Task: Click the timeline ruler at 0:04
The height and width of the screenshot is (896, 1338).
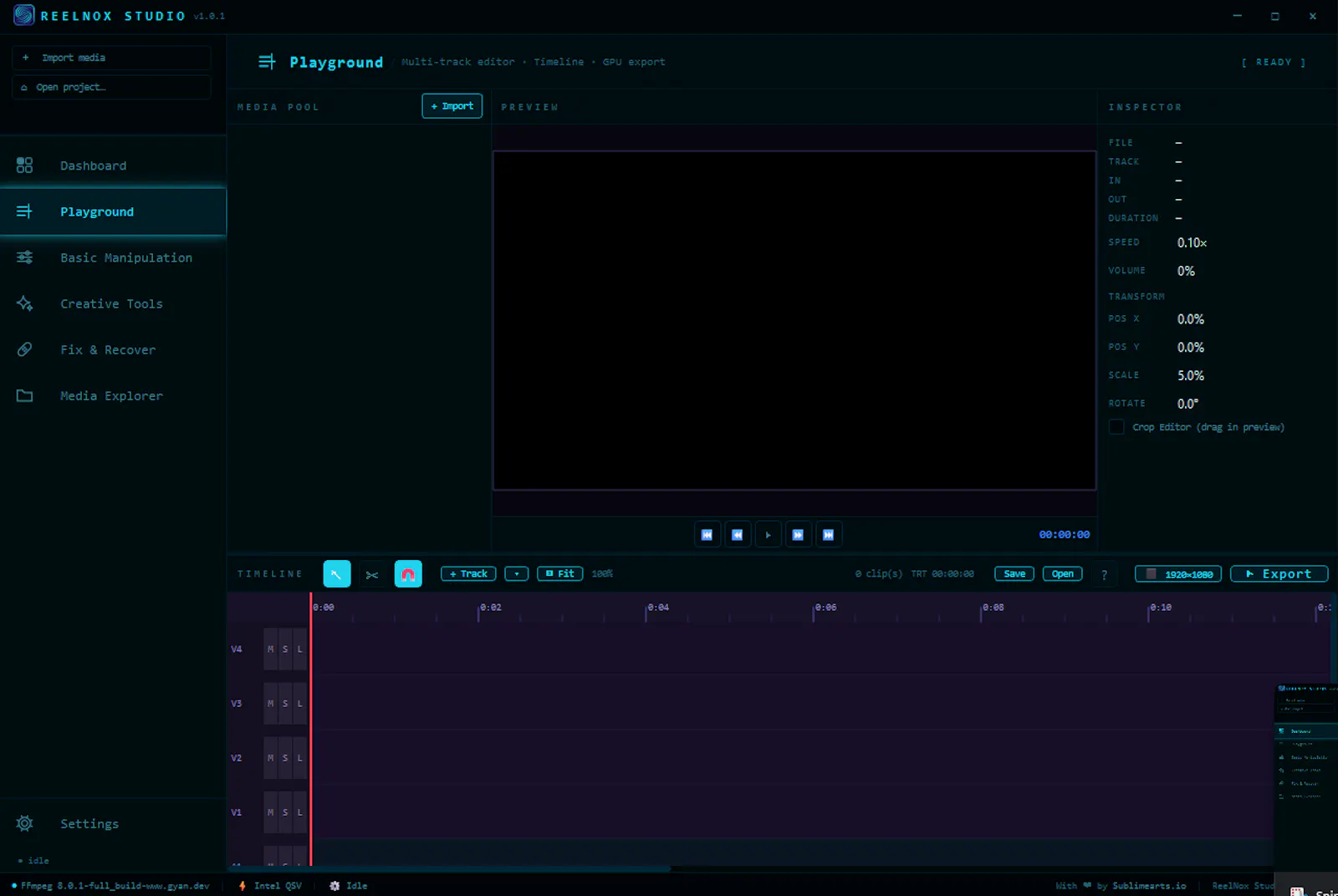Action: 658,608
